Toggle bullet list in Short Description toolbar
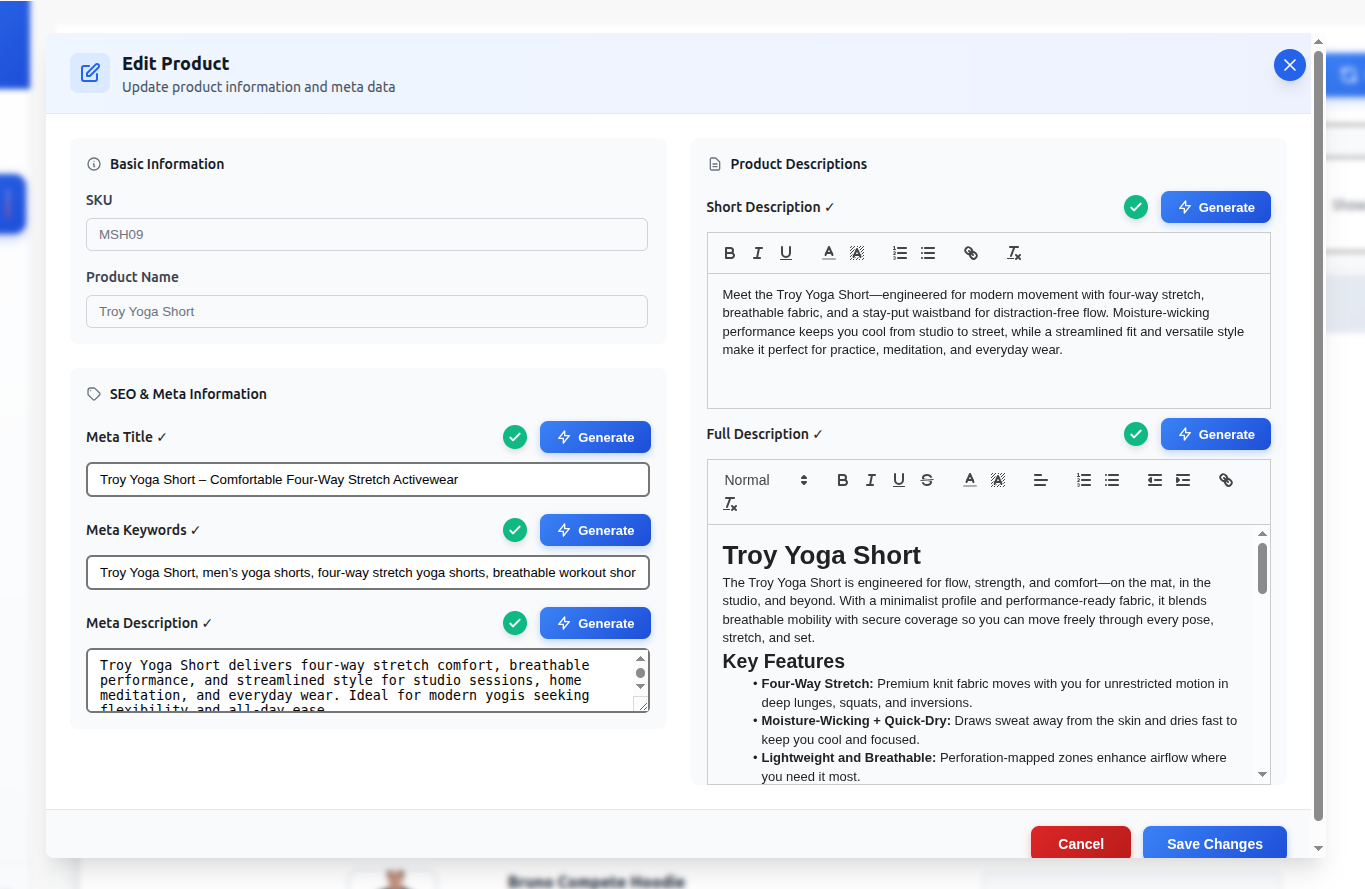Screen dimensions: 1365x889 928,253
